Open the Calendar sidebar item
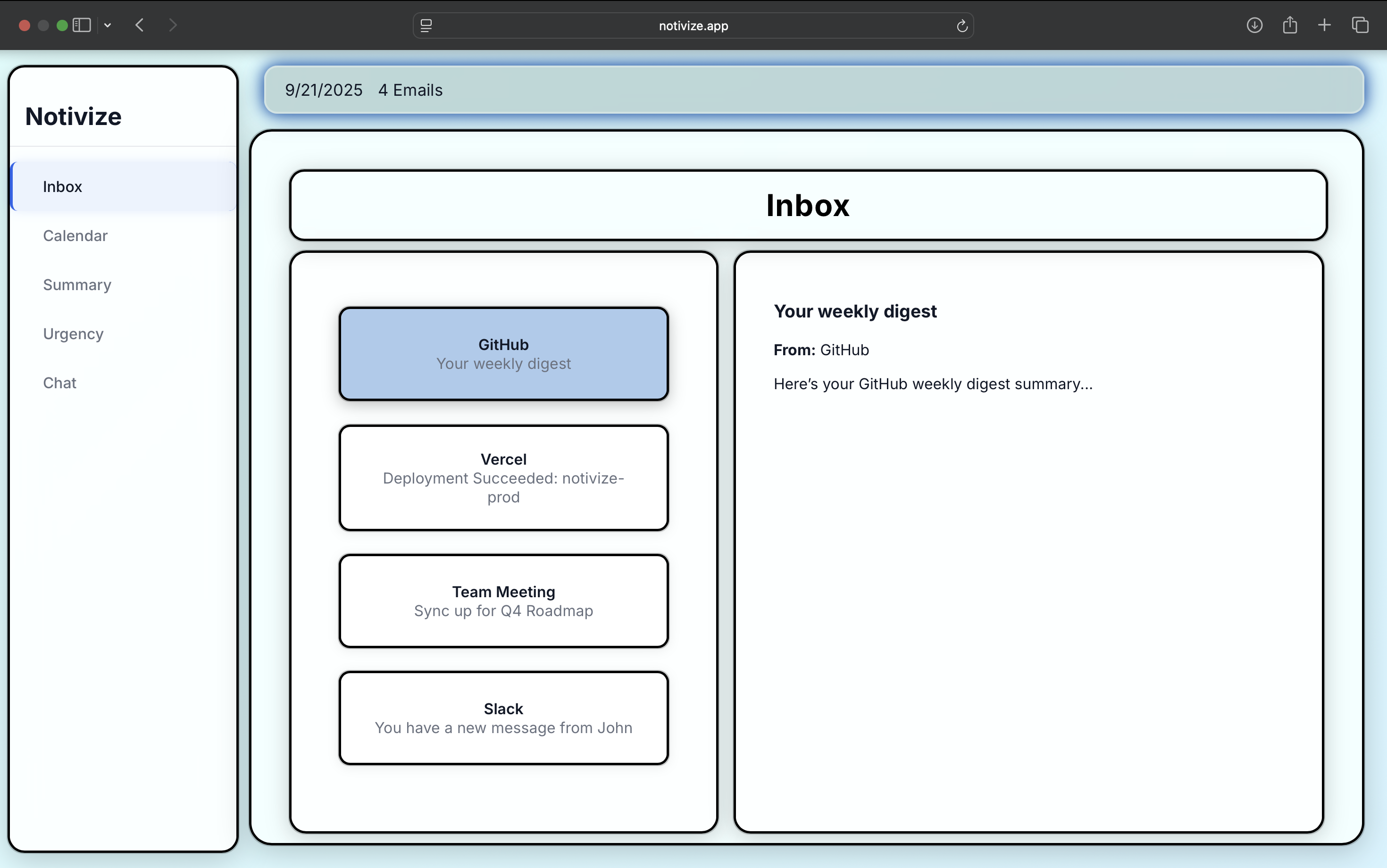1387x868 pixels. point(75,236)
